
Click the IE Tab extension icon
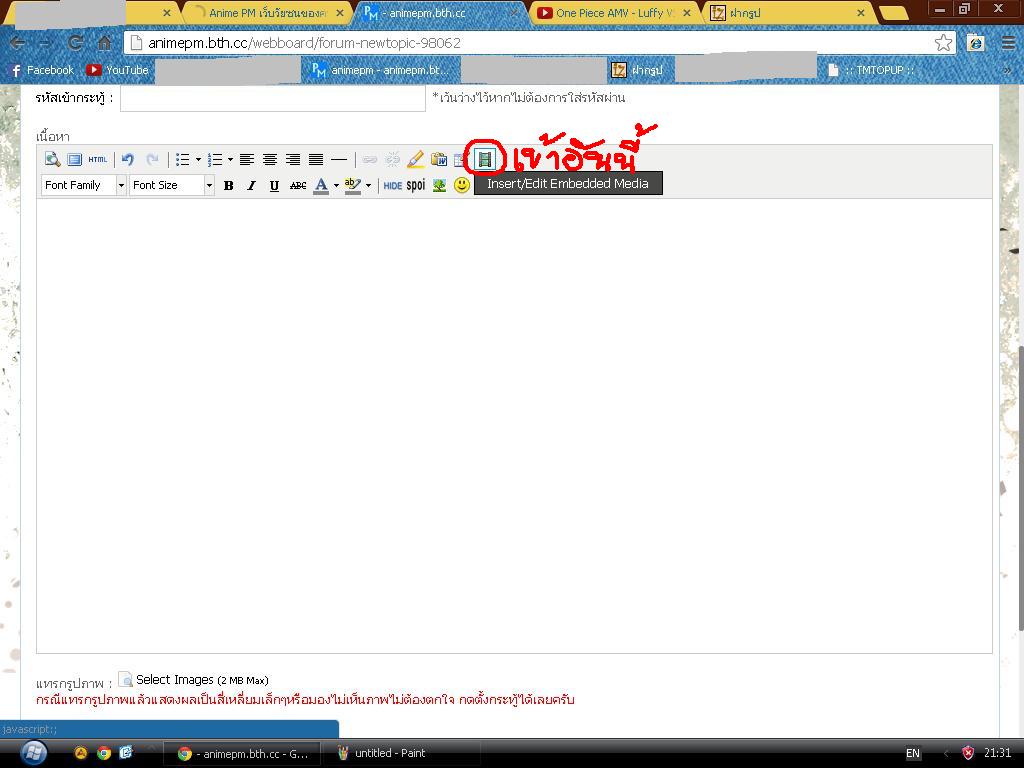[976, 43]
